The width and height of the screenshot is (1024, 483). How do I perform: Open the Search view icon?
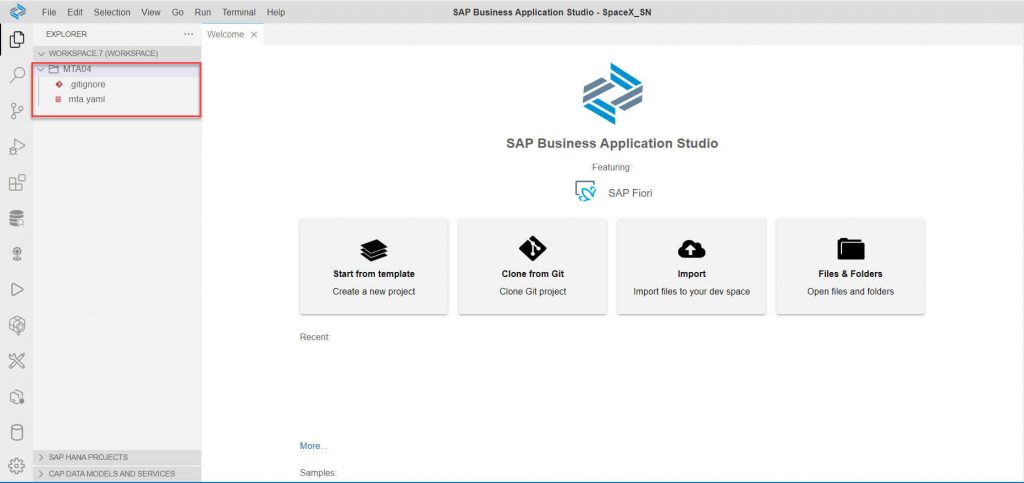tap(17, 75)
